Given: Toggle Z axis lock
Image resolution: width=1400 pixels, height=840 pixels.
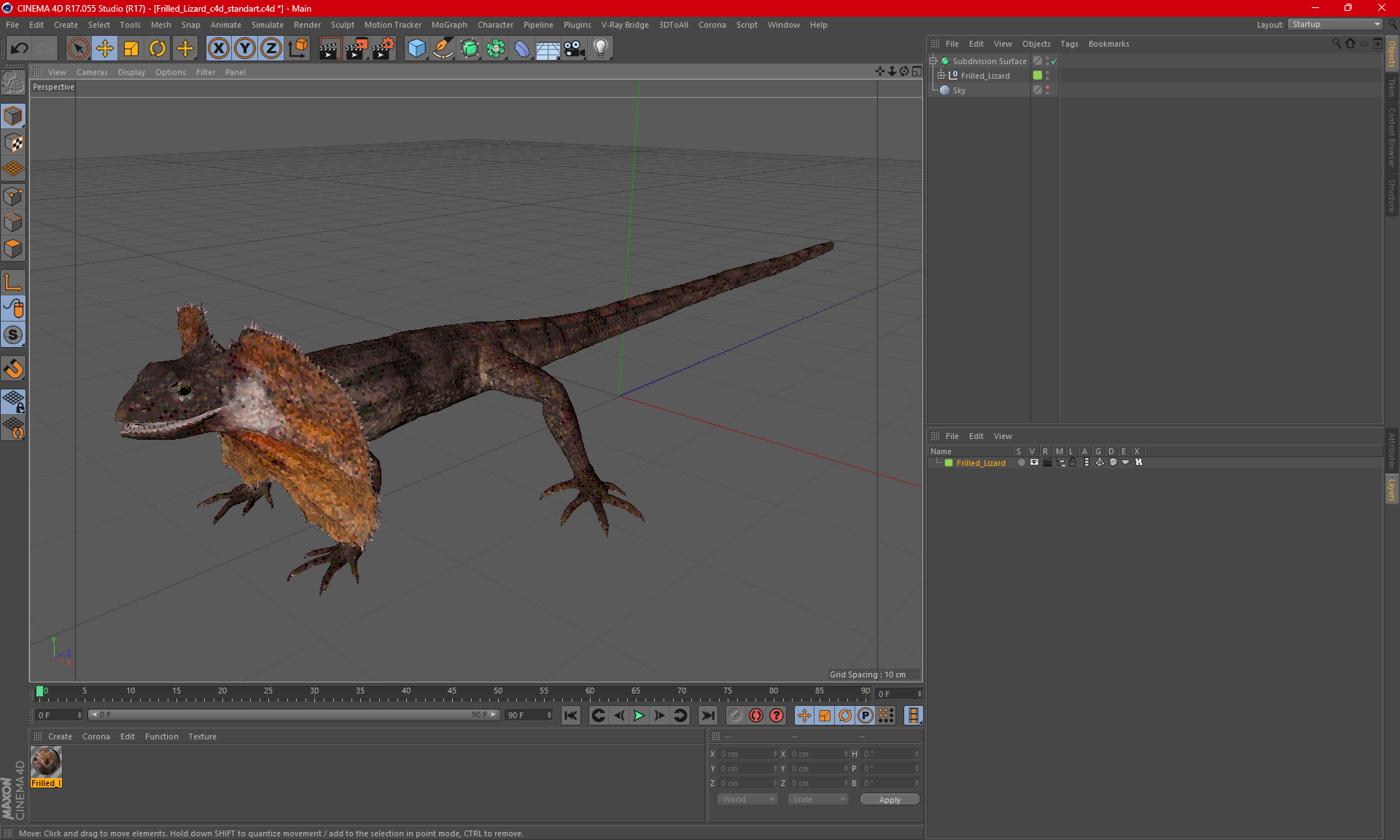Looking at the screenshot, I should [x=271, y=49].
